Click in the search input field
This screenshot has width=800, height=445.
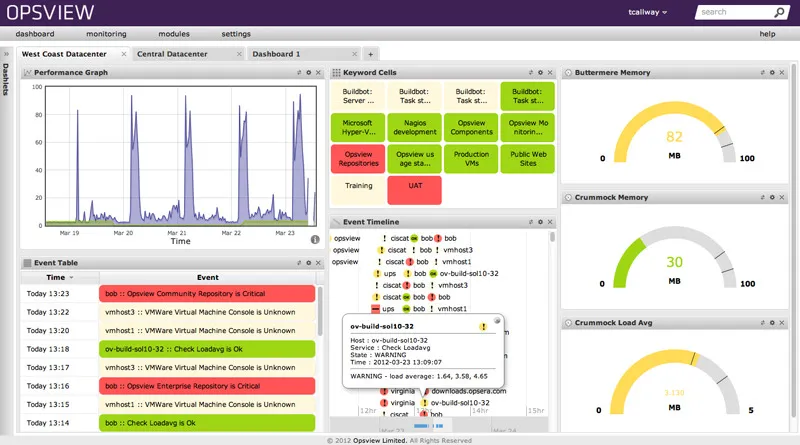(x=733, y=13)
